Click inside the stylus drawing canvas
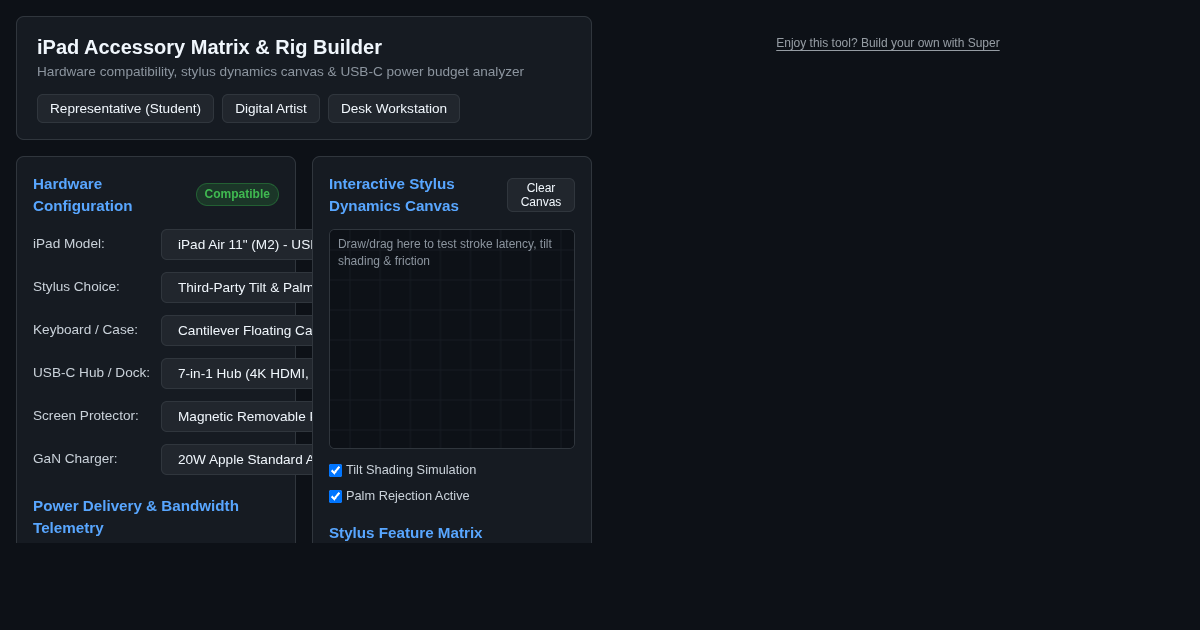The image size is (1200, 630). [x=452, y=339]
